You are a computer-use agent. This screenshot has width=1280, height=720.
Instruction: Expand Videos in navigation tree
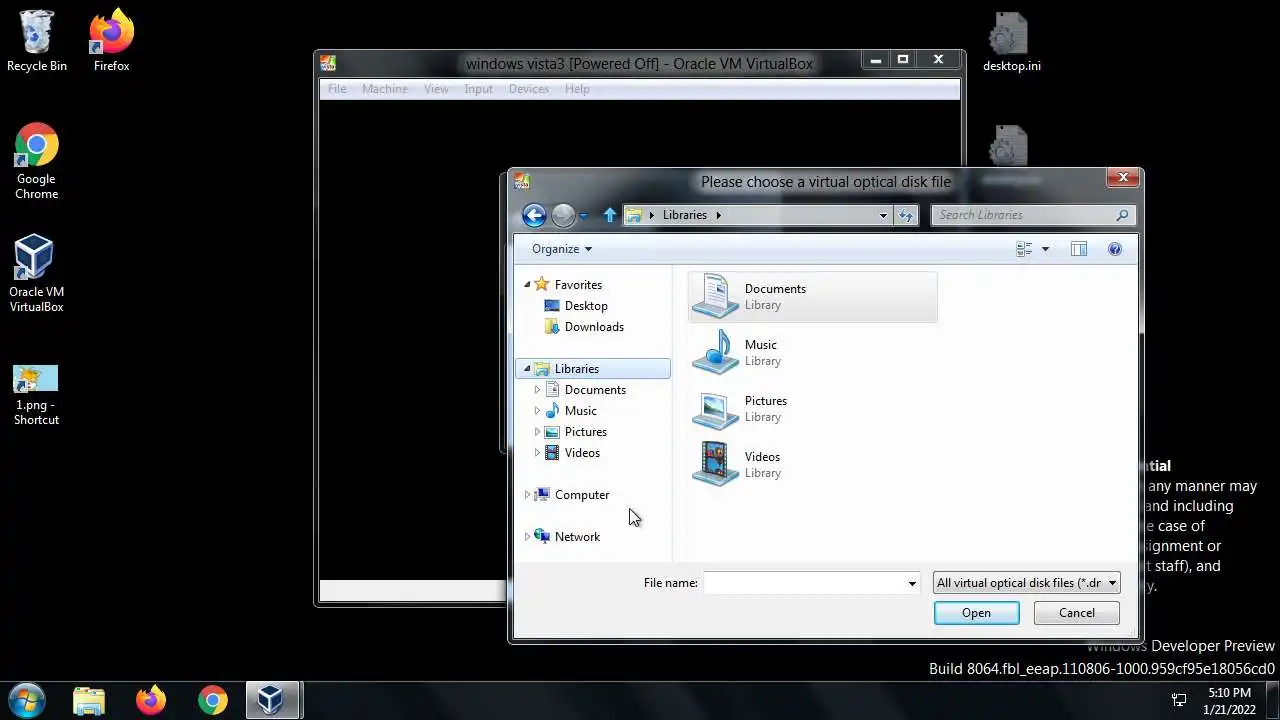[x=537, y=453]
